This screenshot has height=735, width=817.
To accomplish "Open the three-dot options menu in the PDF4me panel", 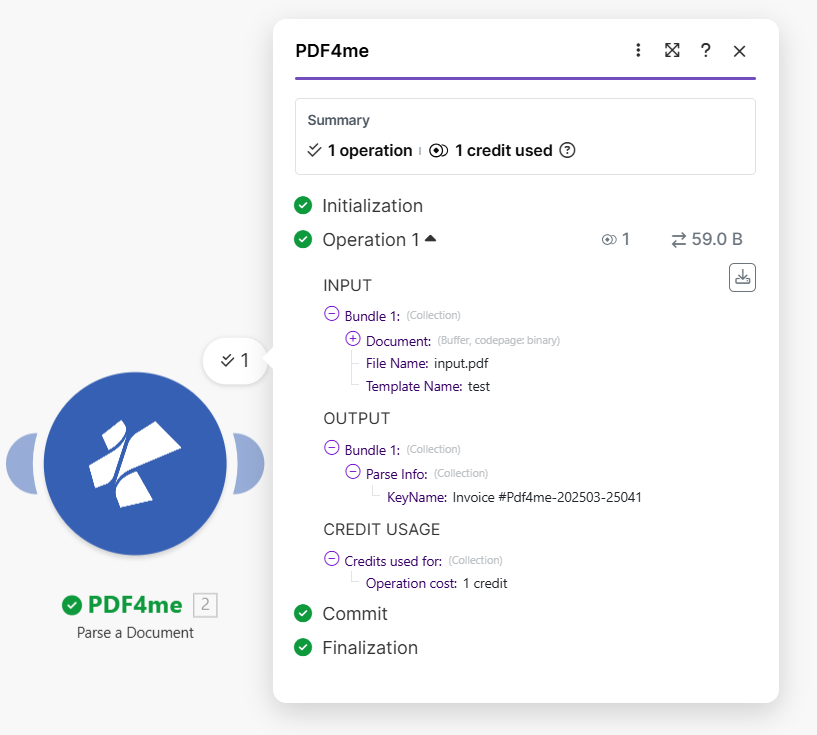I will [638, 51].
